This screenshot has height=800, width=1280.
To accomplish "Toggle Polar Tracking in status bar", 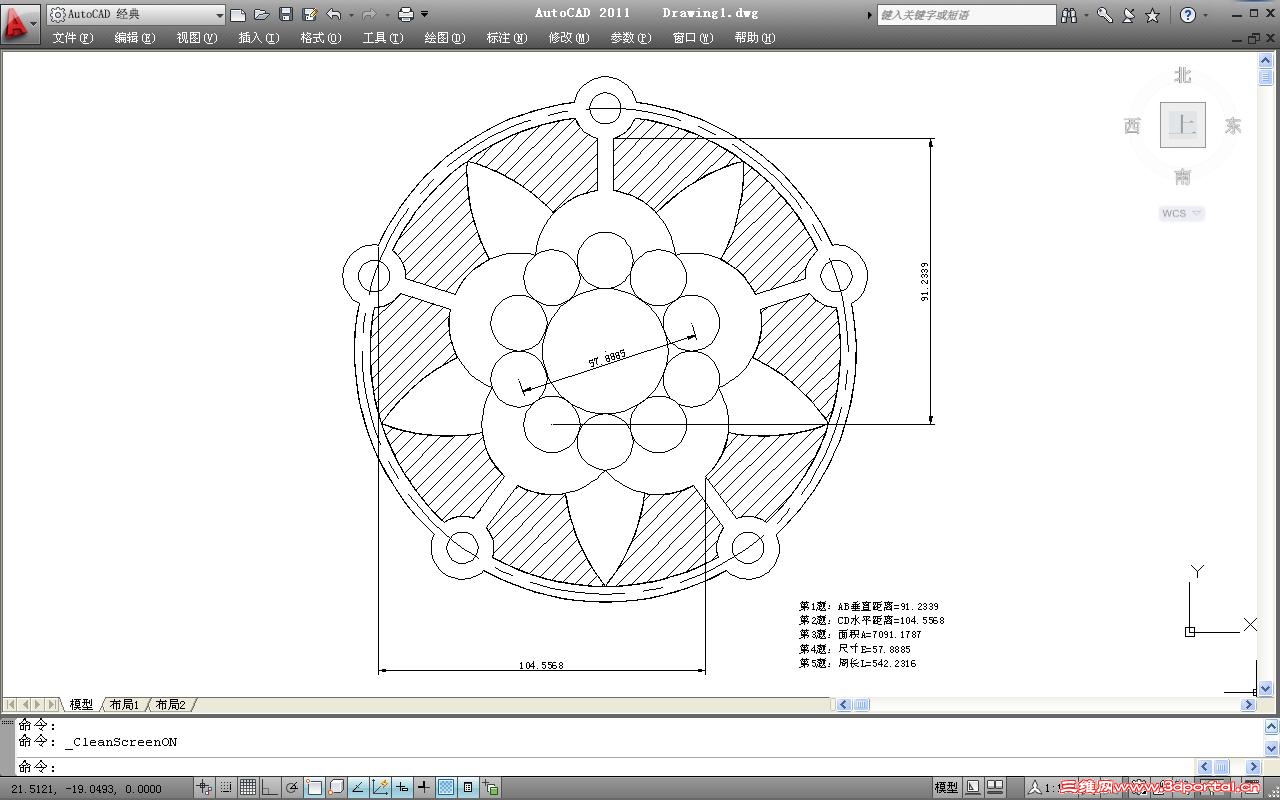I will [292, 788].
